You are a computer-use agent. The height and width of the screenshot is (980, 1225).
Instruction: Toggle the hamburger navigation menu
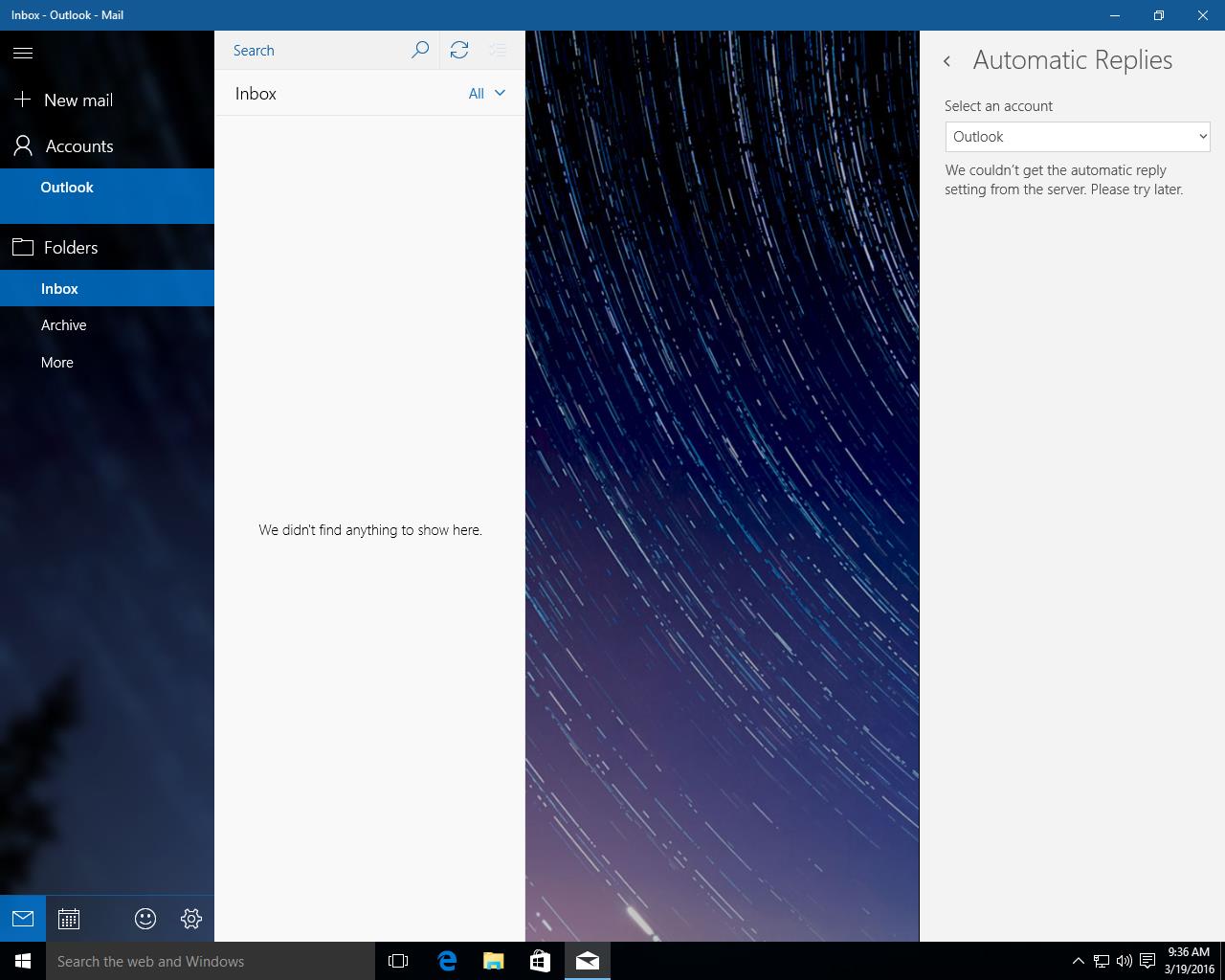tap(23, 54)
